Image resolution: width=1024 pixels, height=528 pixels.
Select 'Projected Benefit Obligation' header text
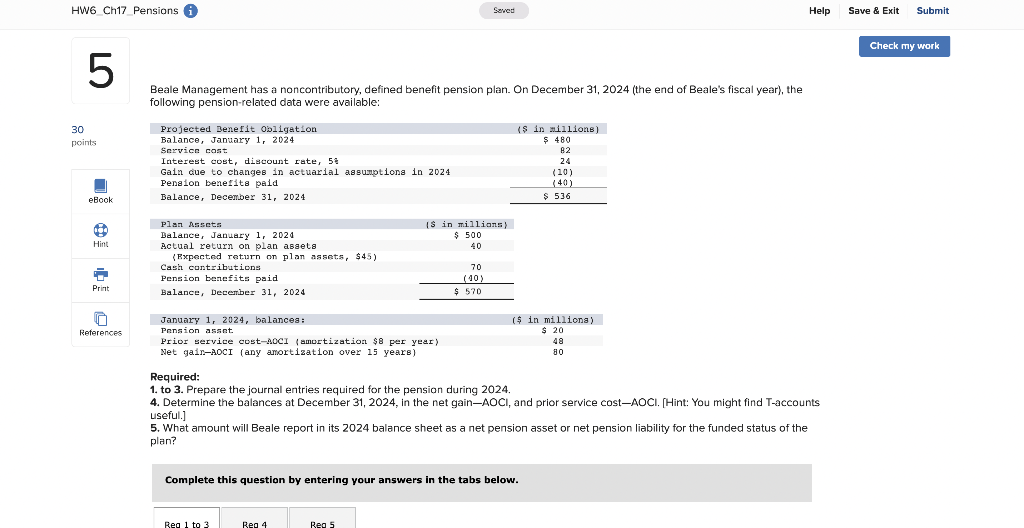(238, 129)
